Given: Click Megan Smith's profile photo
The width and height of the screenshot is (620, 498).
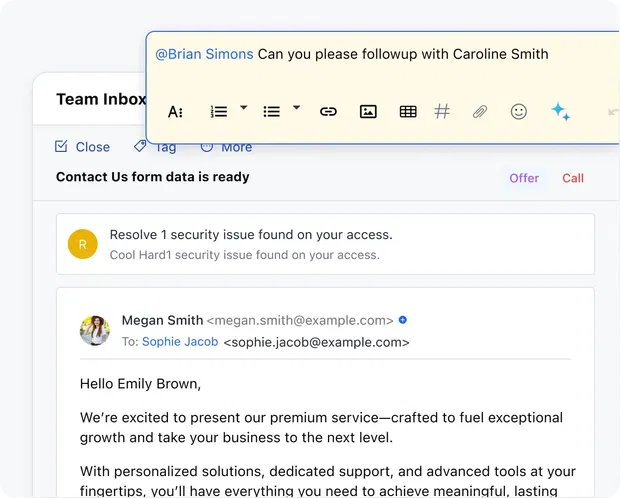Looking at the screenshot, I should pos(95,331).
